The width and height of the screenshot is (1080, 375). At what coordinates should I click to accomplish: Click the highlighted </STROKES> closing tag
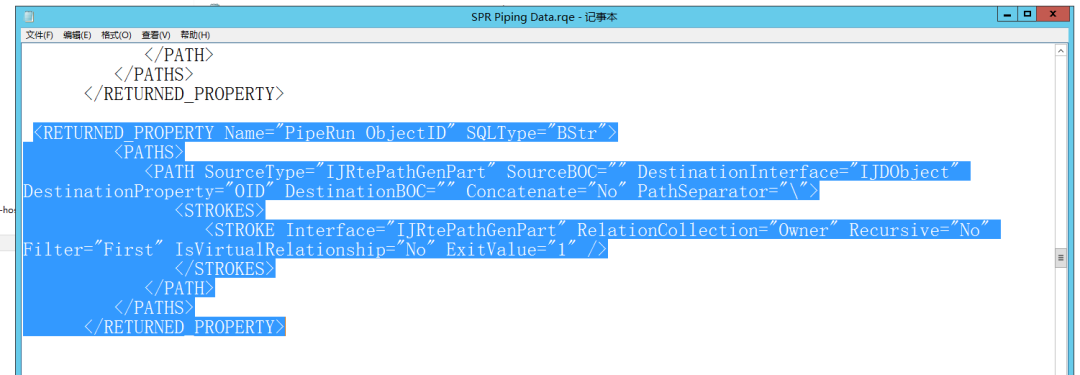[x=225, y=270]
